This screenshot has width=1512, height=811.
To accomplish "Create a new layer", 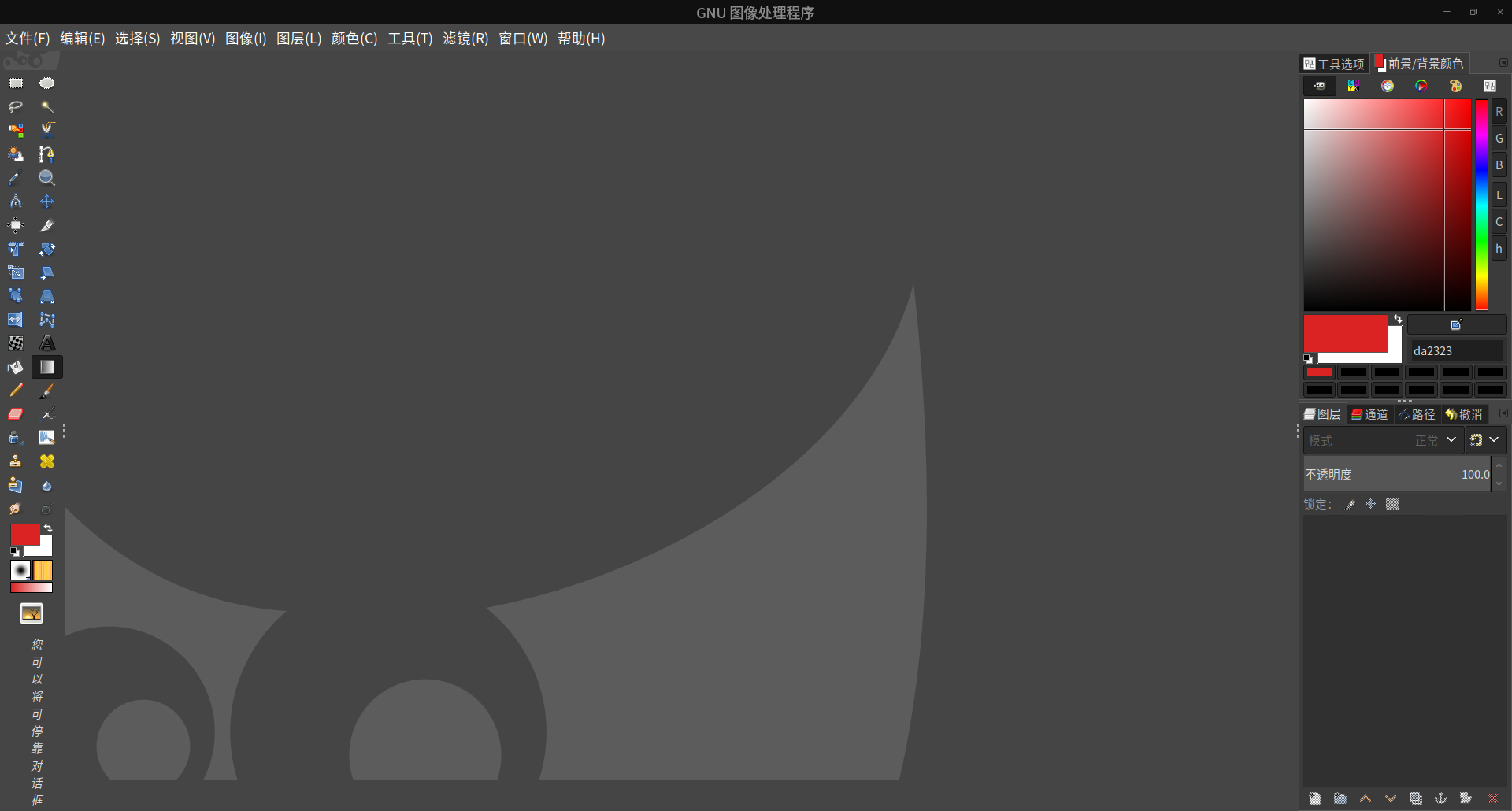I will click(1315, 798).
